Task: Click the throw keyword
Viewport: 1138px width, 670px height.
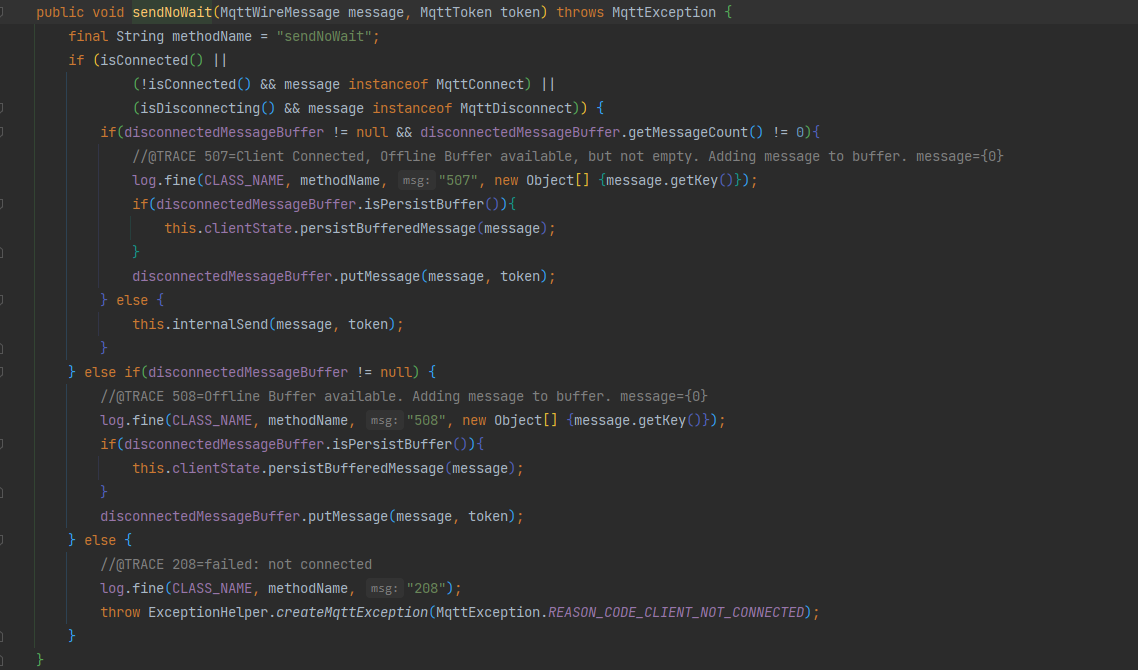Action: pyautogui.click(x=120, y=612)
